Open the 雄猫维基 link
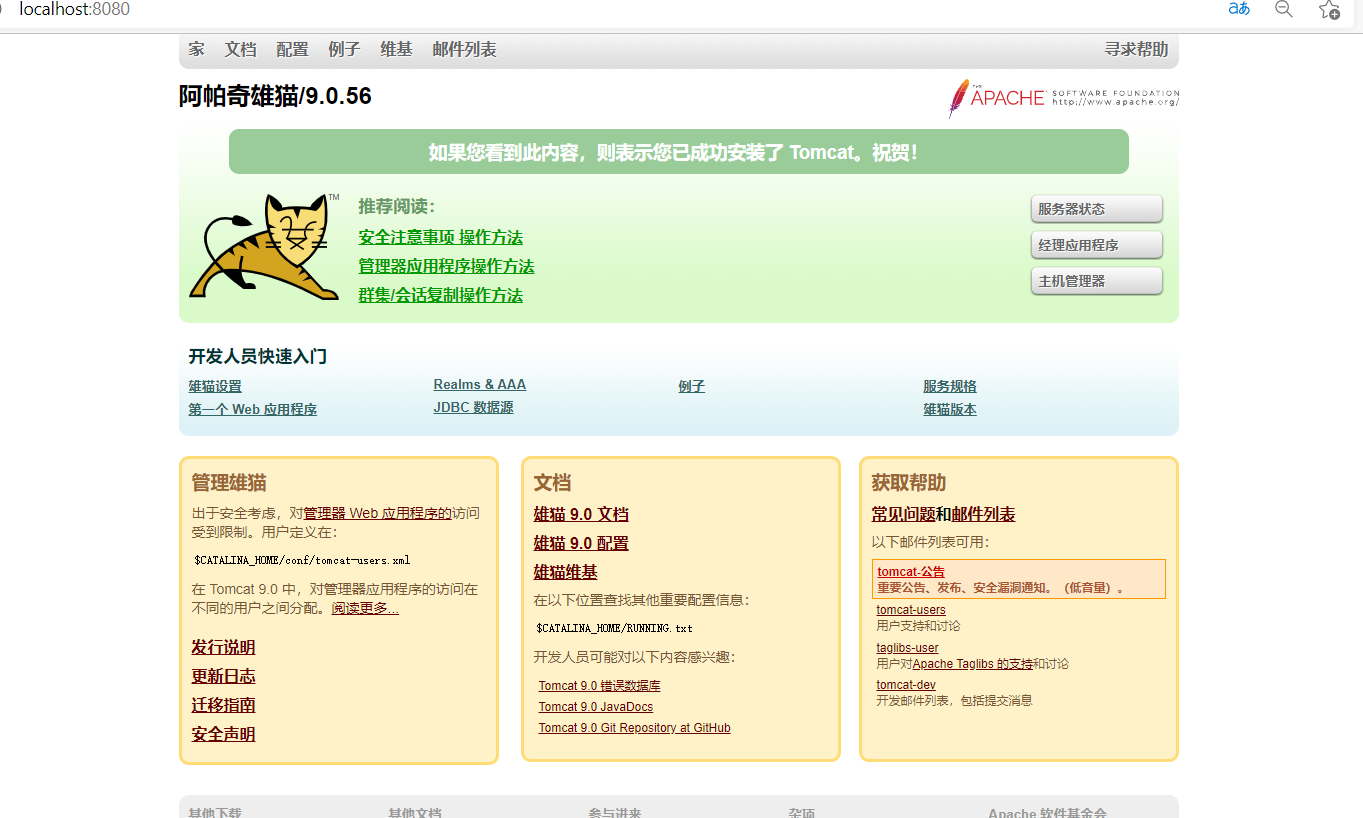Screen dimensions: 1363x818 (566, 572)
